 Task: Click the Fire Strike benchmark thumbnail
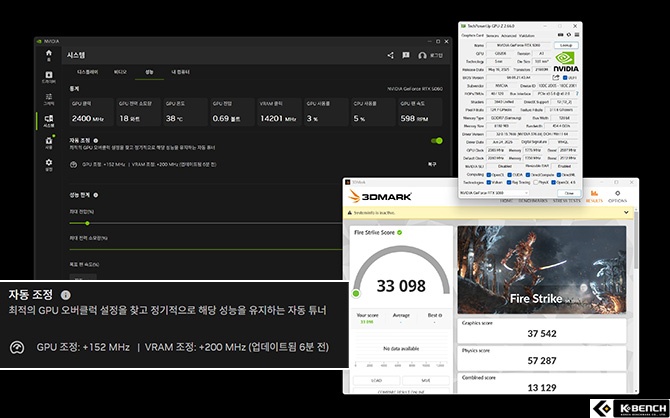(x=541, y=270)
